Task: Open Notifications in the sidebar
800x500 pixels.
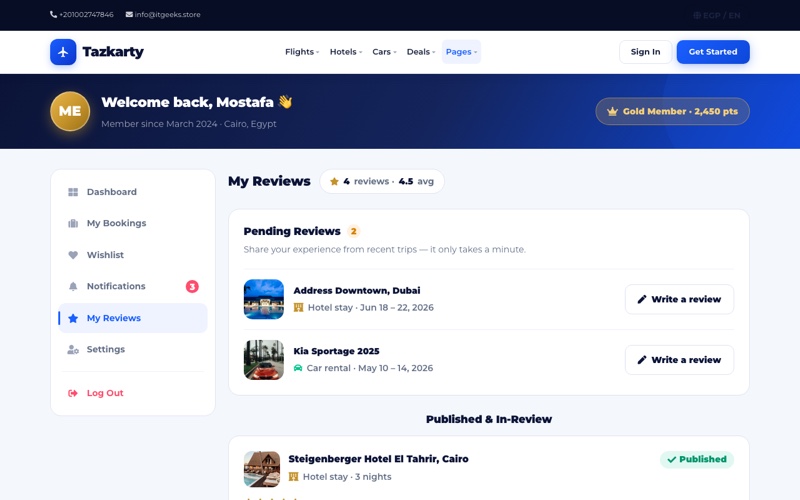Action: tap(133, 286)
